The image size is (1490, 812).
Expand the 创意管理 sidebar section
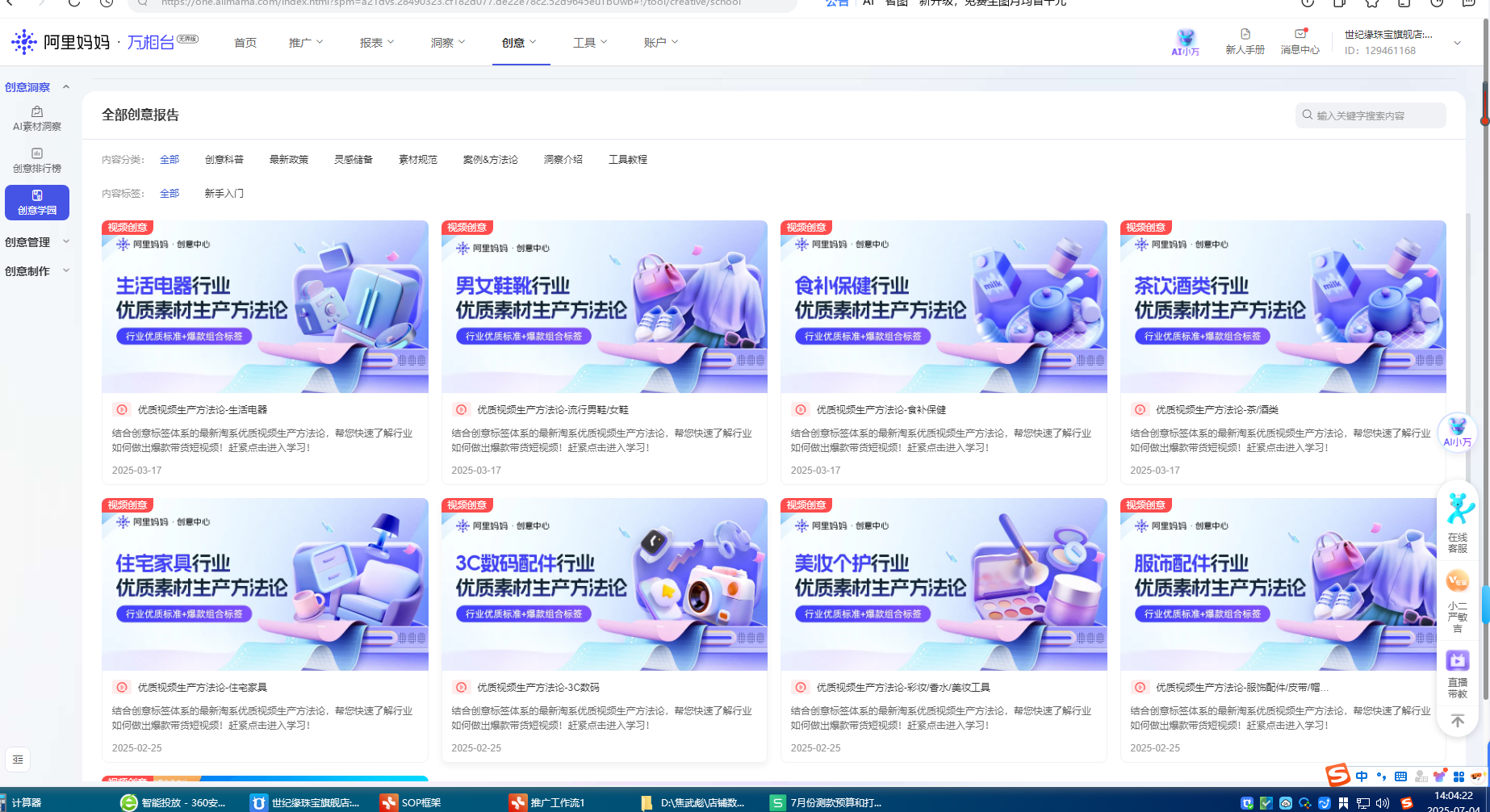point(37,242)
